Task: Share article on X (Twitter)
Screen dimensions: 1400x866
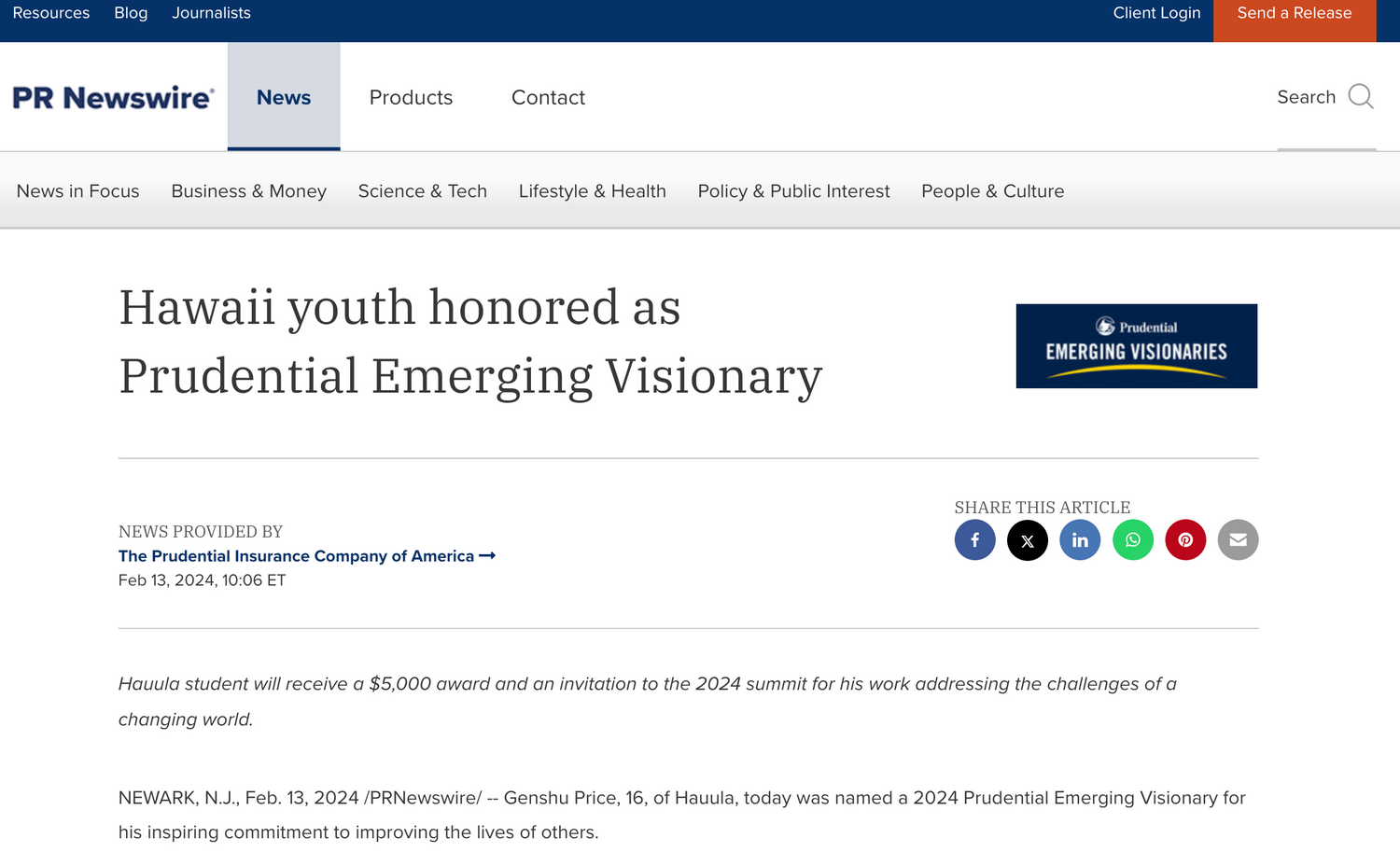Action: 1028,540
